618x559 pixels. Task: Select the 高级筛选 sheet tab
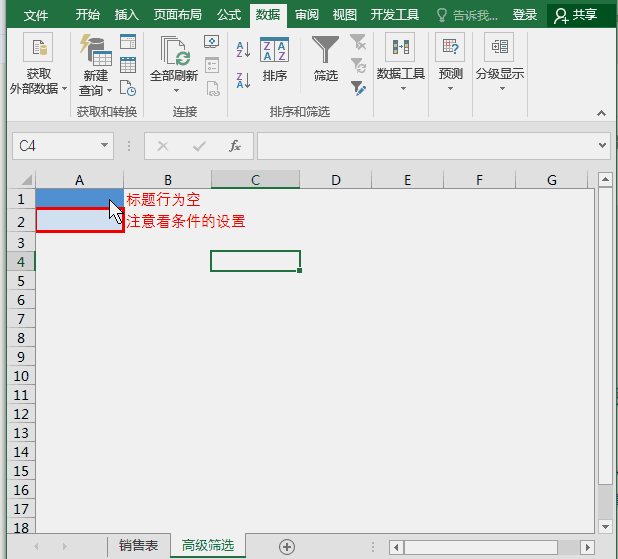tap(208, 546)
